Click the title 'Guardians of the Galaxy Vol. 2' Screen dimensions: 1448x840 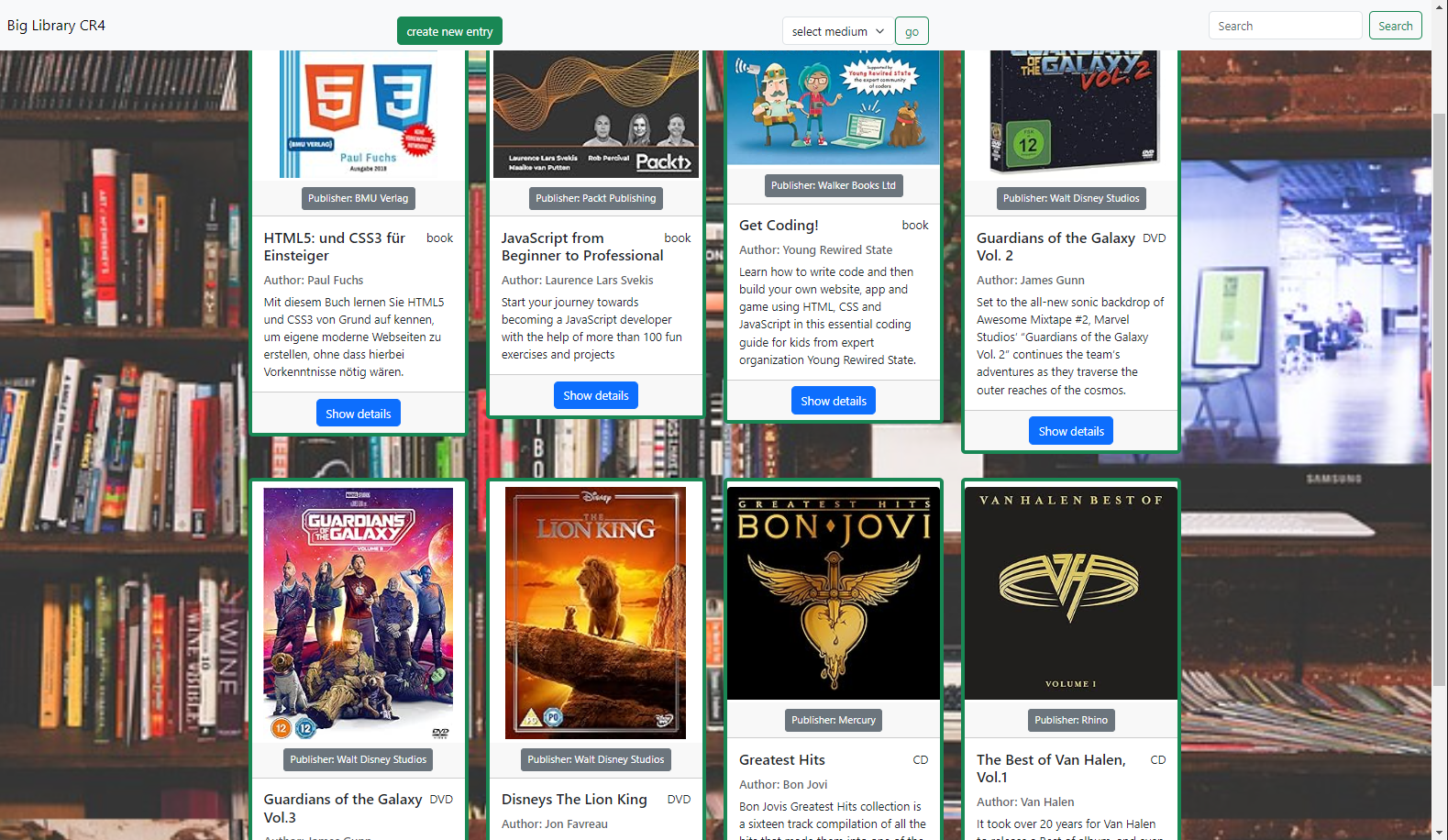1056,247
